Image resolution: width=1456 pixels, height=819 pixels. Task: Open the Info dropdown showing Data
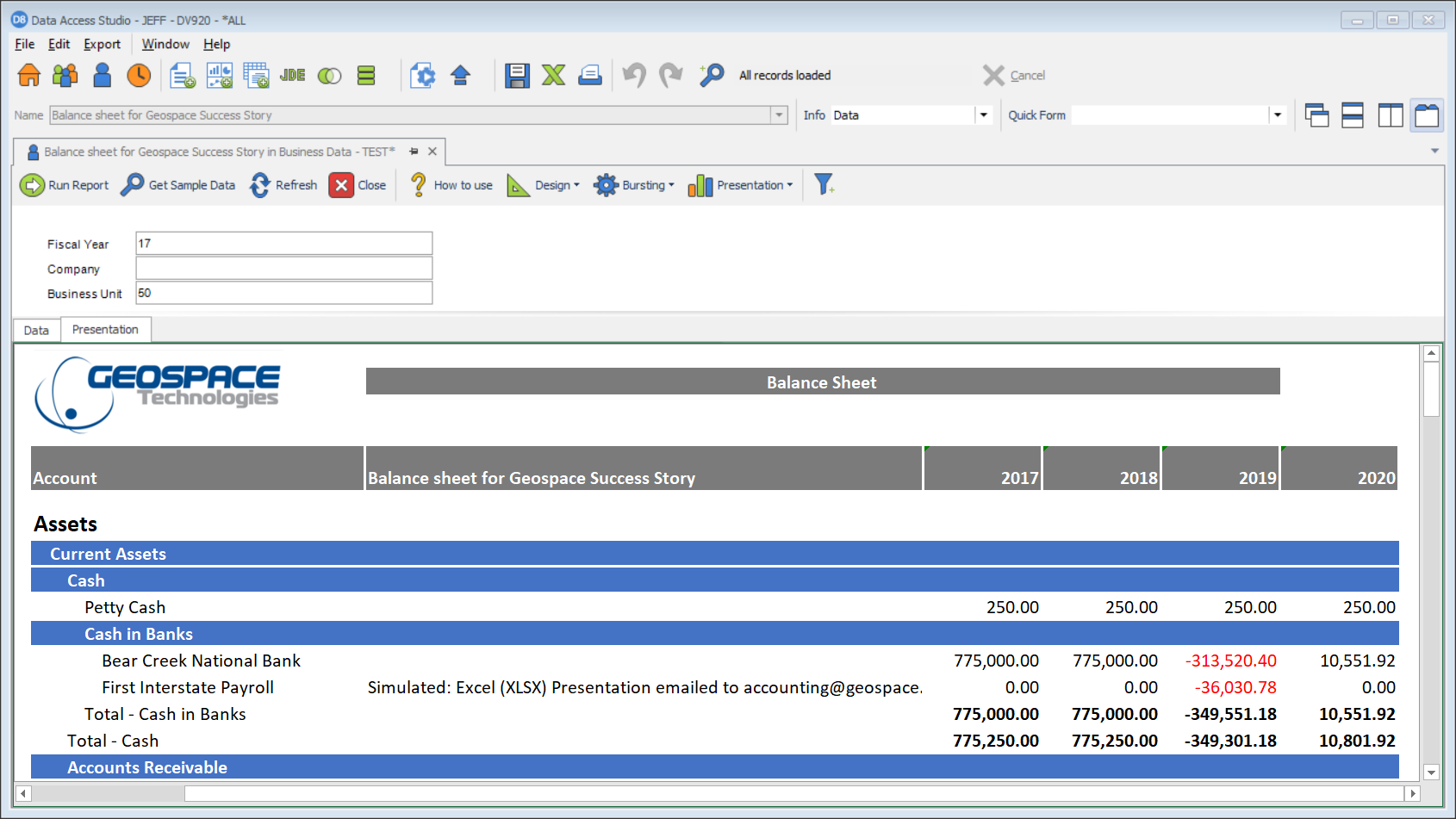(x=984, y=115)
